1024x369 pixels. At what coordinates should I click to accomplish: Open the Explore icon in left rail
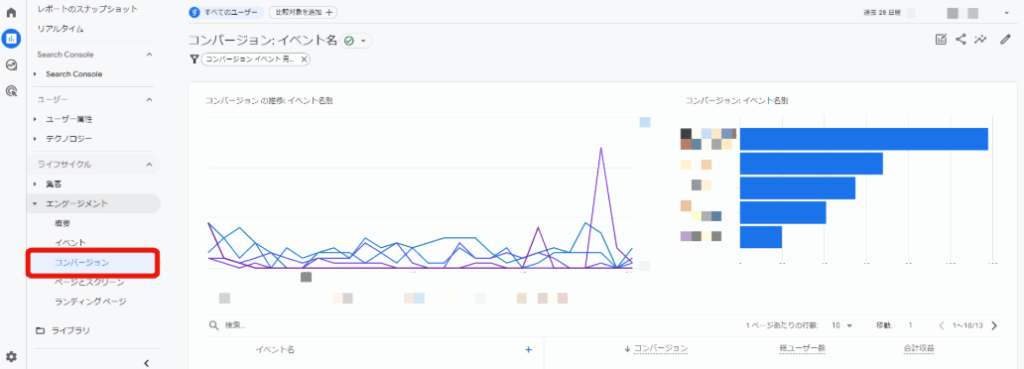coord(11,65)
